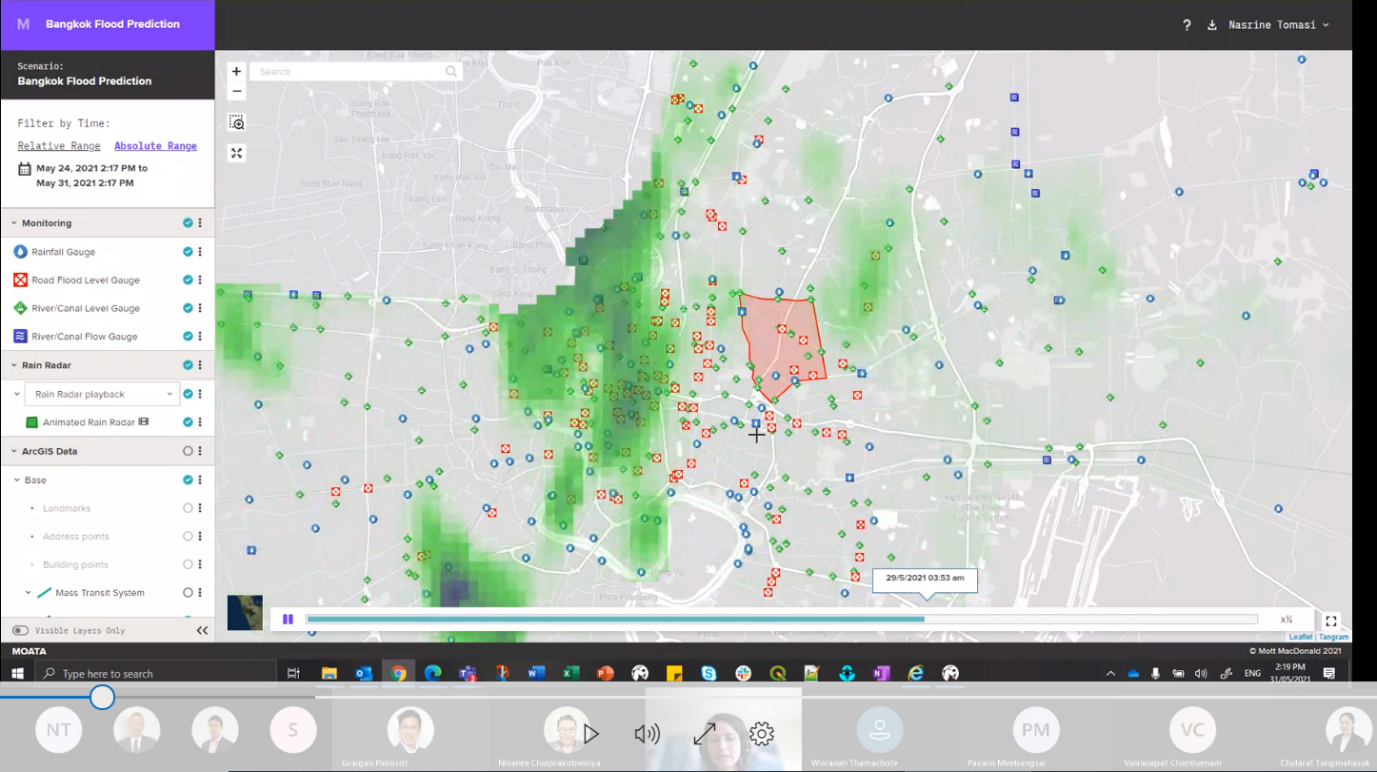Click the Bangkok Flood Prediction header title
Viewport: 1377px width, 772px height.
coord(113,24)
